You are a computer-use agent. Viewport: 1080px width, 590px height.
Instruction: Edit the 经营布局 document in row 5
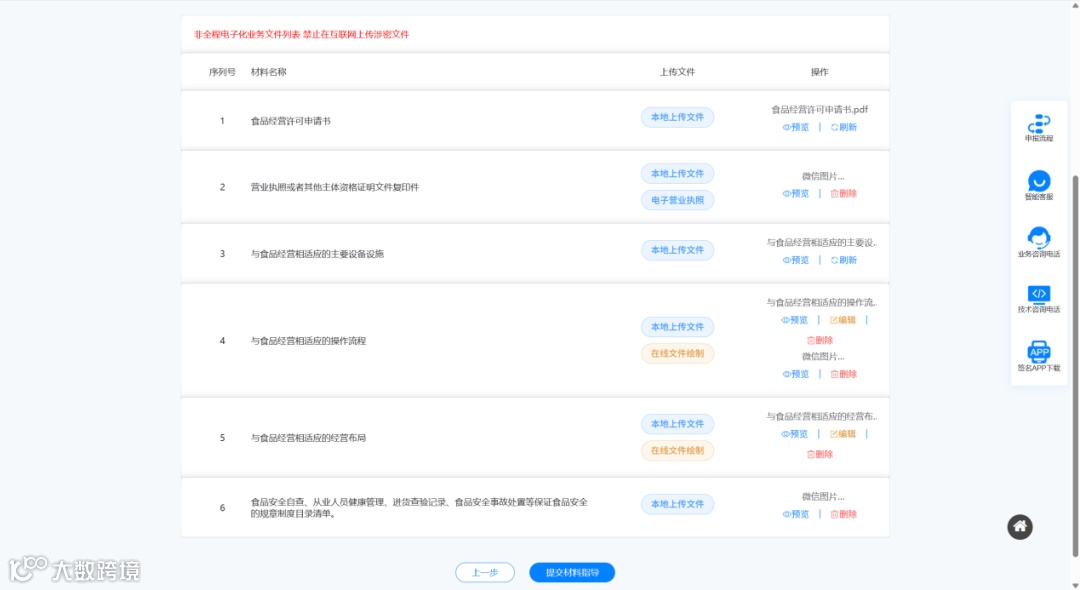point(842,434)
